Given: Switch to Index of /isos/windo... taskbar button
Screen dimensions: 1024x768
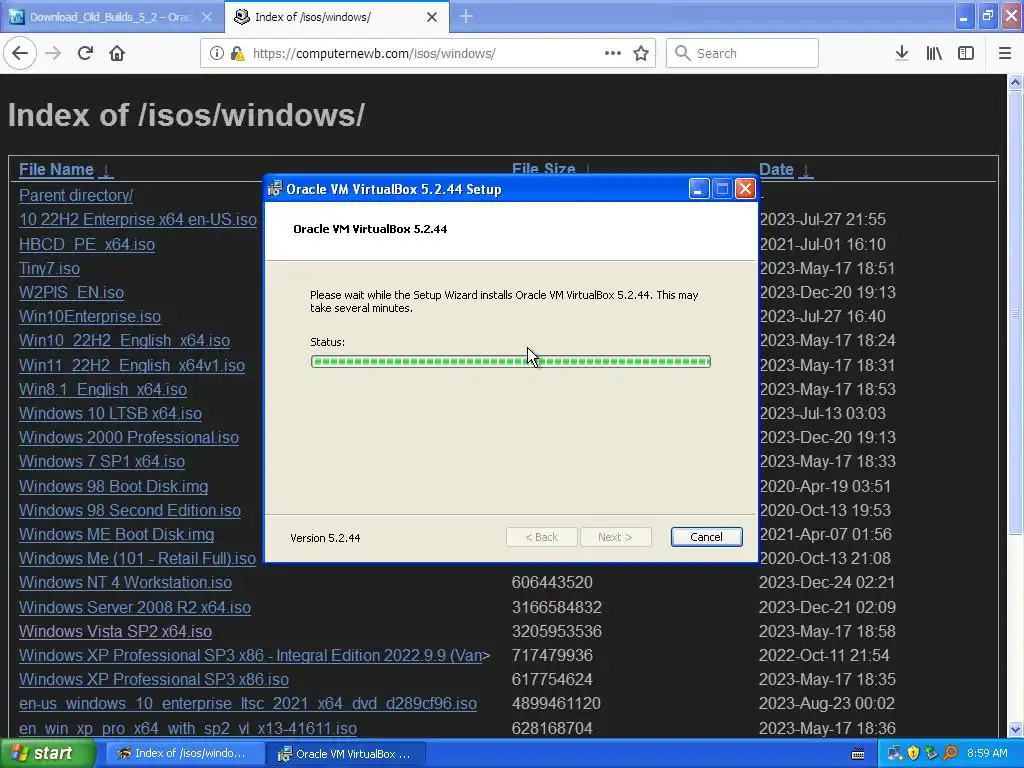Looking at the screenshot, I should (185, 754).
